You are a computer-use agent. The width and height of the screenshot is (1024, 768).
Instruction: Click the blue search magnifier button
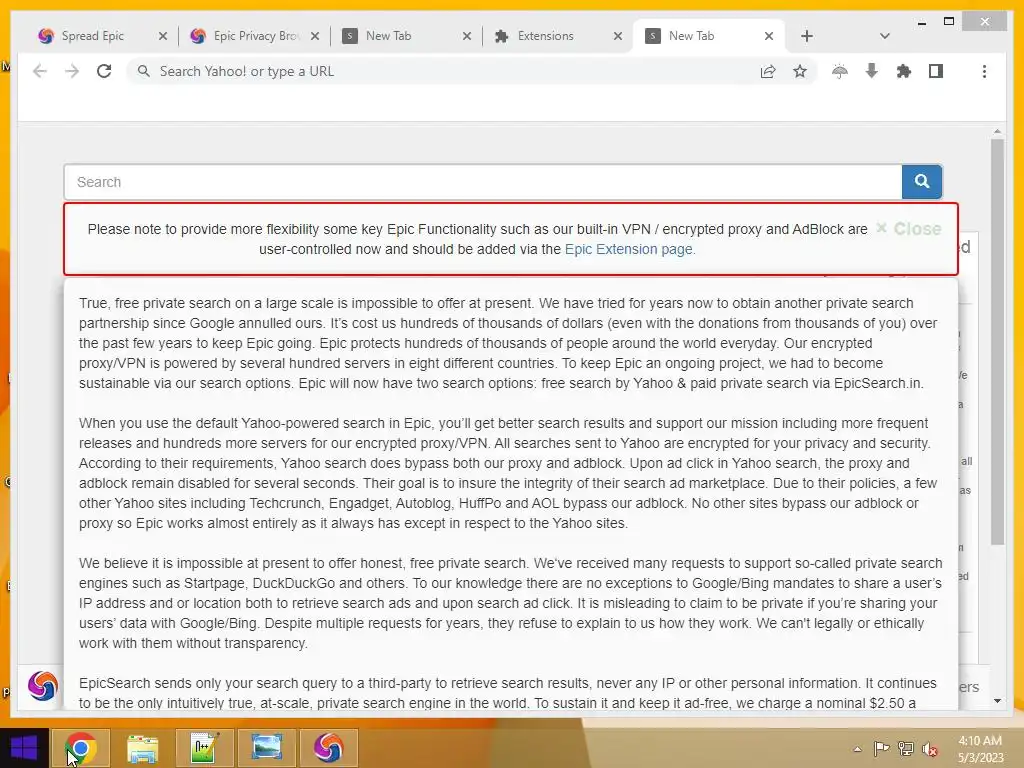[x=921, y=182]
